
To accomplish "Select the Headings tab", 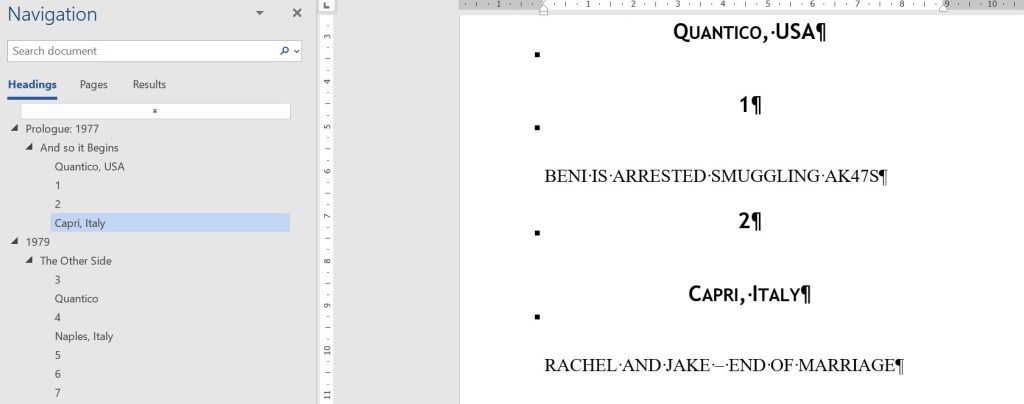I will 32,85.
